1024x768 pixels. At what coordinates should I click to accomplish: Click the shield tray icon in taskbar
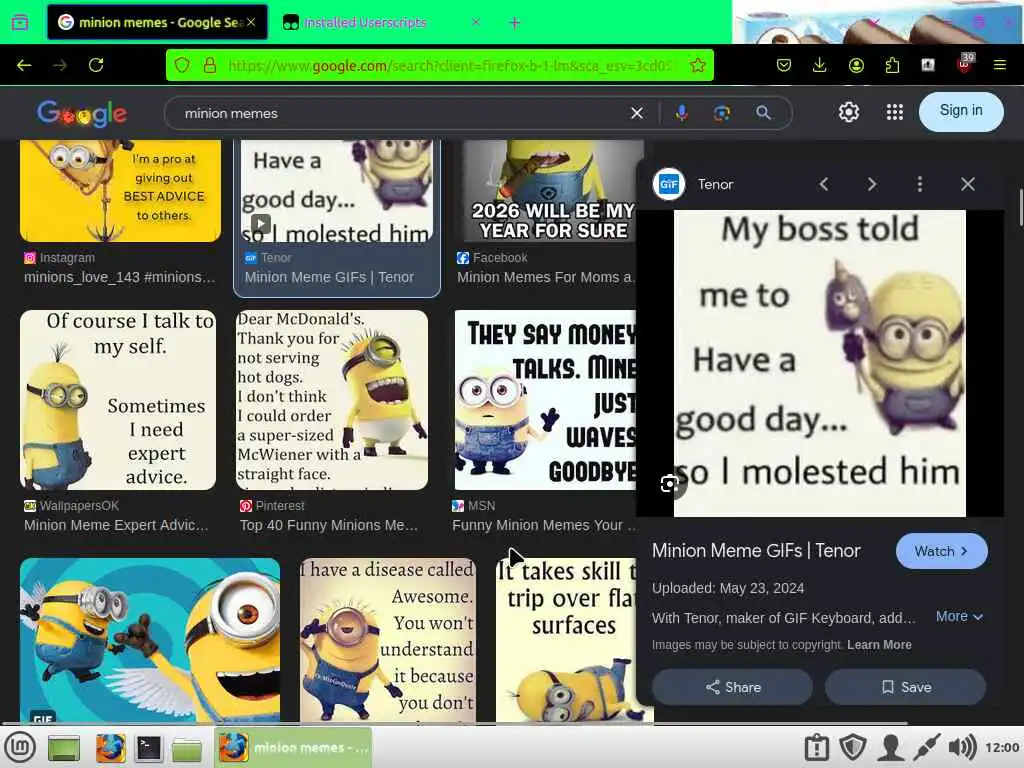852,747
